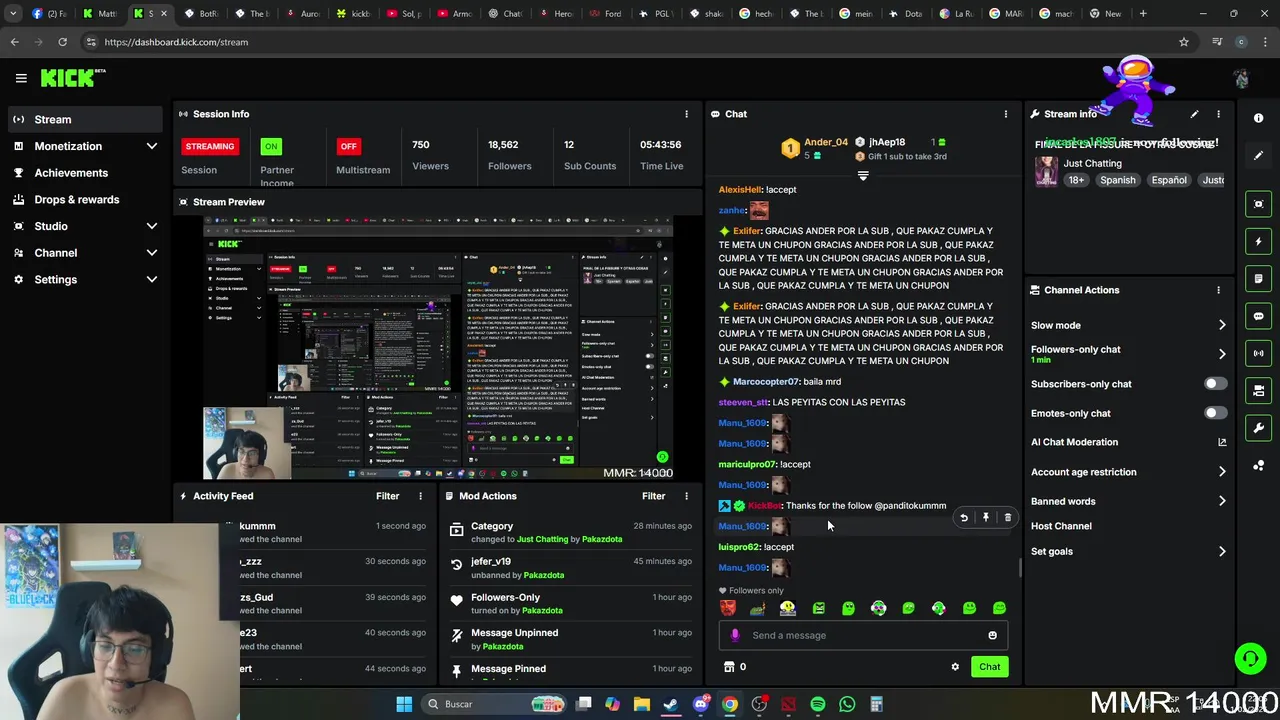Open the Activity Feed three-dot menu
This screenshot has width=1280, height=720.
click(420, 496)
